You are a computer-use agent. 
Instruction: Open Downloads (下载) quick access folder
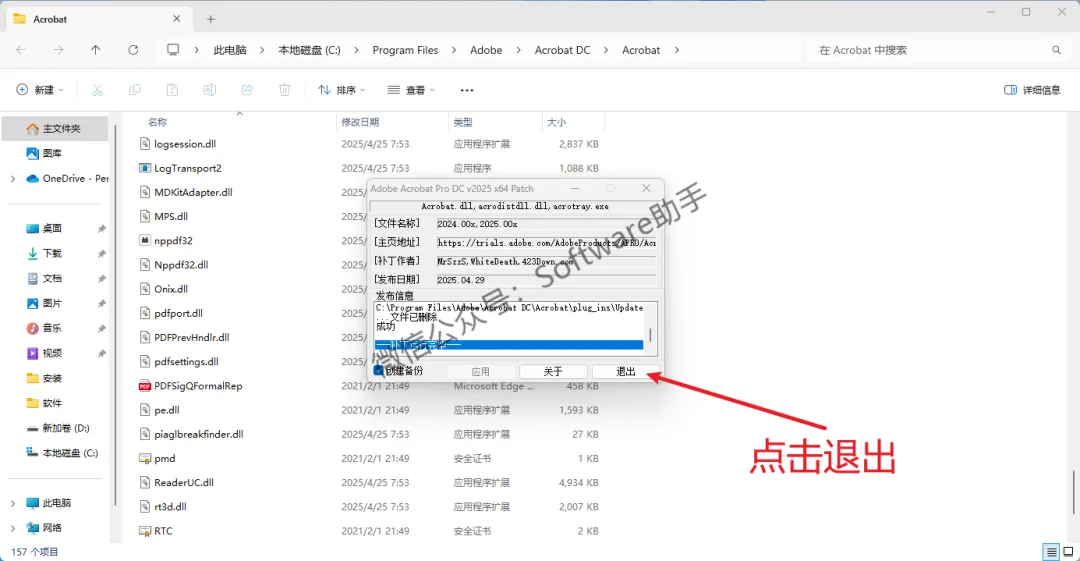pos(45,253)
